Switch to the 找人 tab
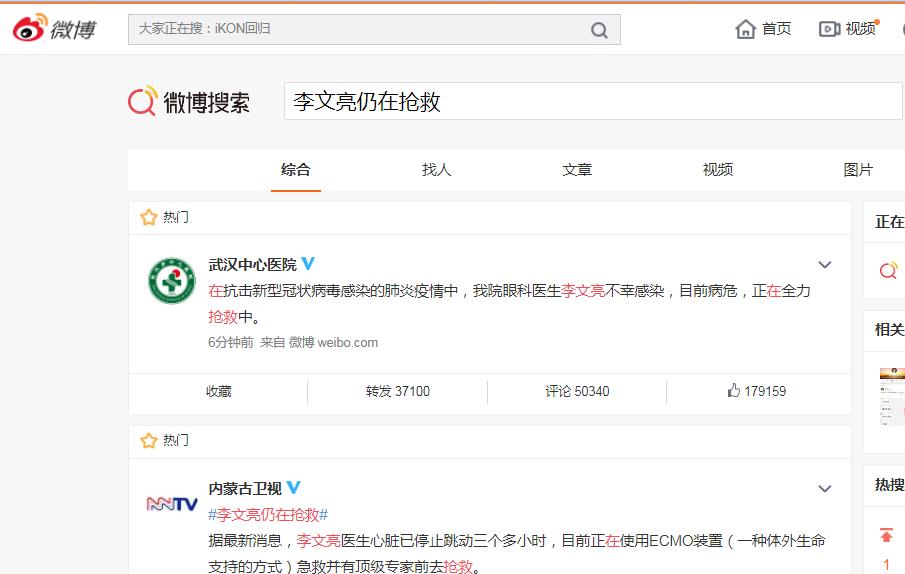Screen dimensions: 905x574 (436, 170)
